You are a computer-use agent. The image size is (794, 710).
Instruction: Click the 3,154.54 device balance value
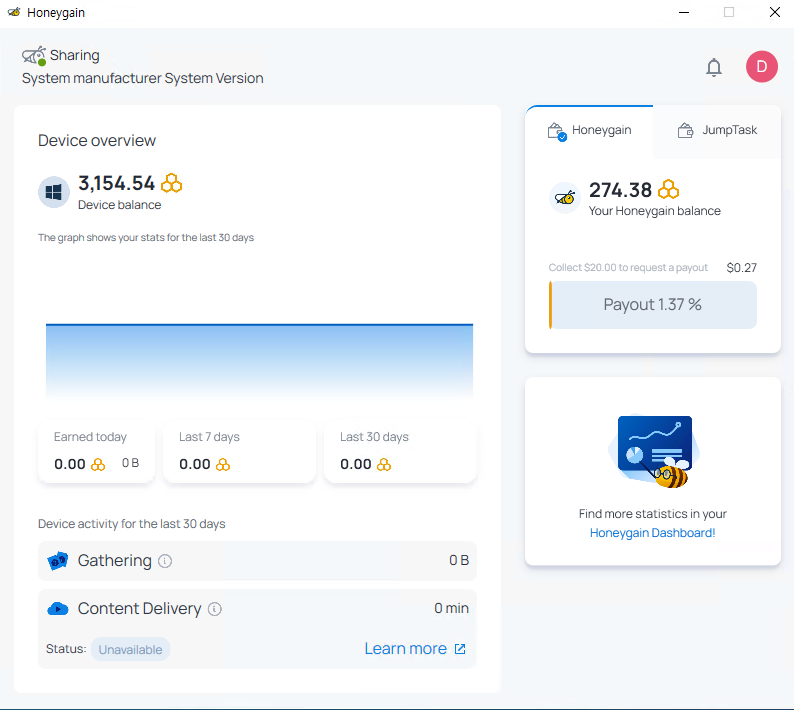click(116, 183)
